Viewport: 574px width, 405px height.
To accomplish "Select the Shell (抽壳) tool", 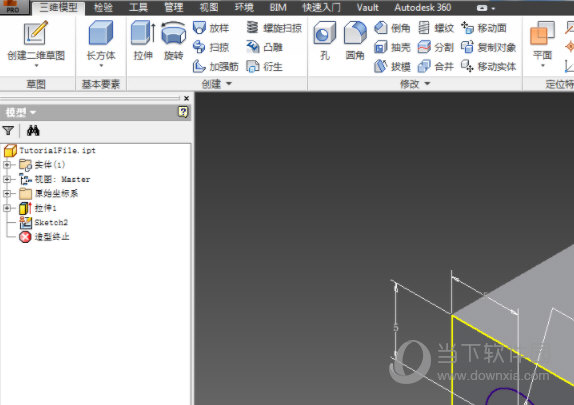I will [392, 47].
